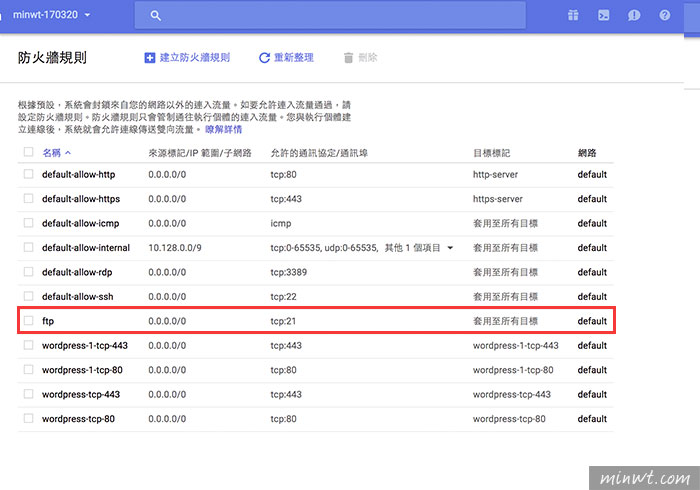Check the wordpress-tcp-443 row checkbox
Screen dimensions: 700x490
28,394
